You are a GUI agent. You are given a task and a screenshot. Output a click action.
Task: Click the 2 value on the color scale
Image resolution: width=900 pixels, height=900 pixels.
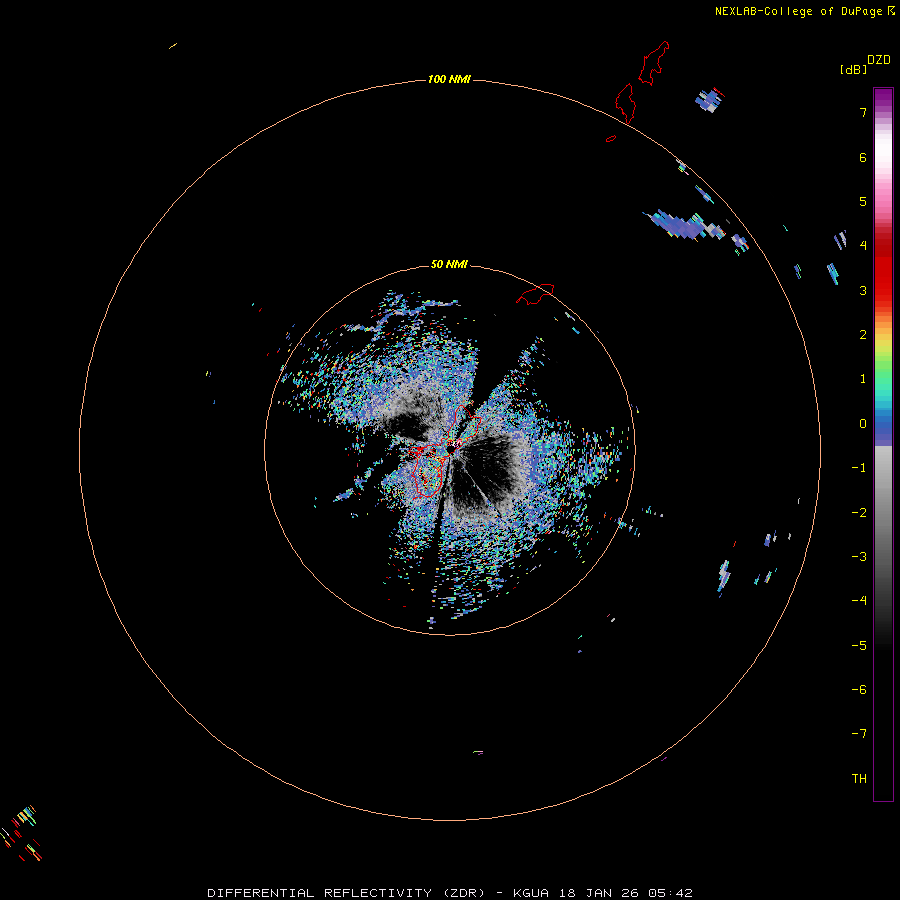click(x=863, y=335)
